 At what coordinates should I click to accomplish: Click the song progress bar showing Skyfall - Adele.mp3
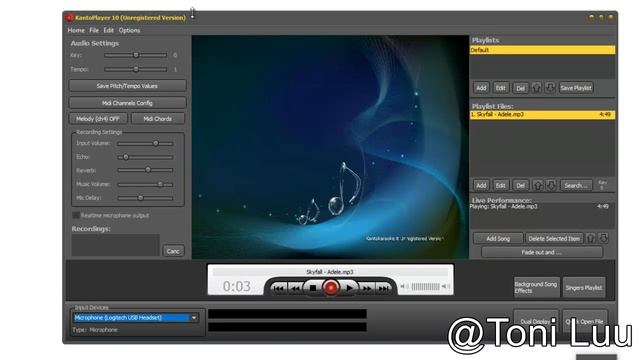click(x=330, y=272)
